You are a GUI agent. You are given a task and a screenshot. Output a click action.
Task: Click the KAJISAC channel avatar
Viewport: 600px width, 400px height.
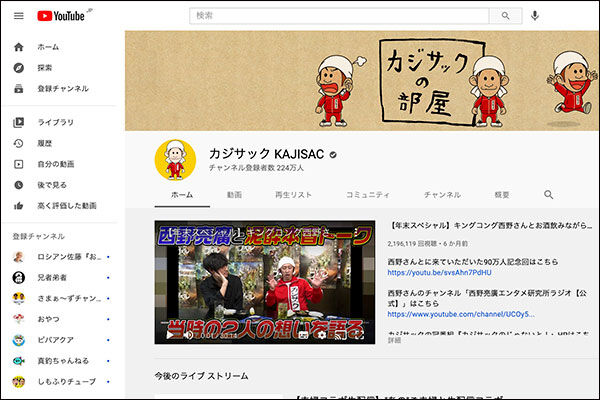coord(175,160)
